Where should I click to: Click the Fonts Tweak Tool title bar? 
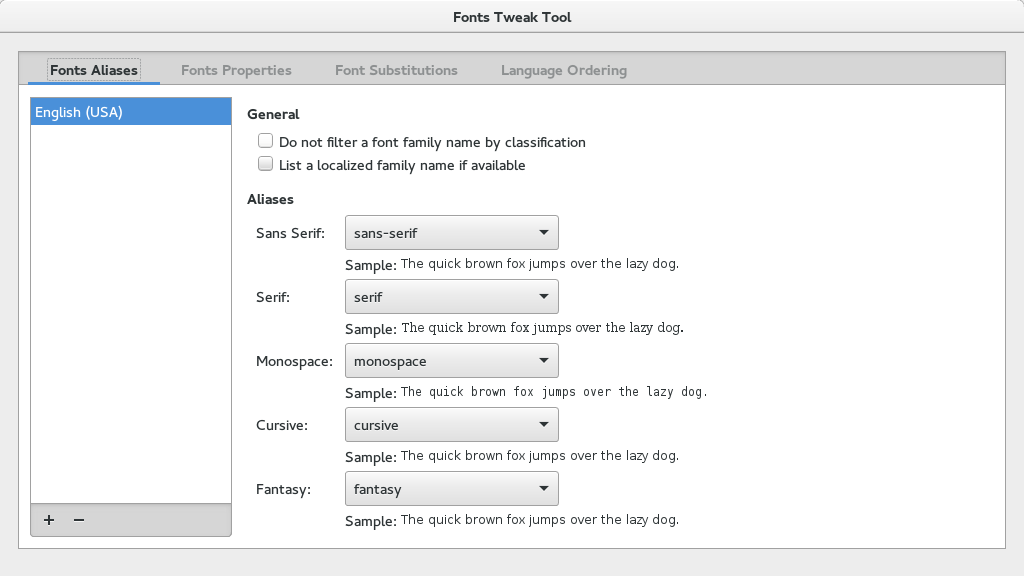click(512, 17)
